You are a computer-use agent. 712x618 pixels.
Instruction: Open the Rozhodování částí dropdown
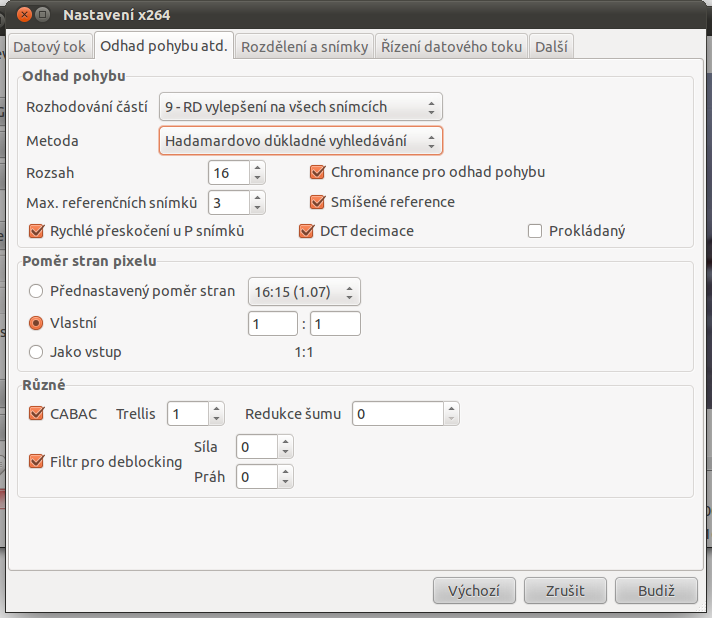pyautogui.click(x=301, y=107)
